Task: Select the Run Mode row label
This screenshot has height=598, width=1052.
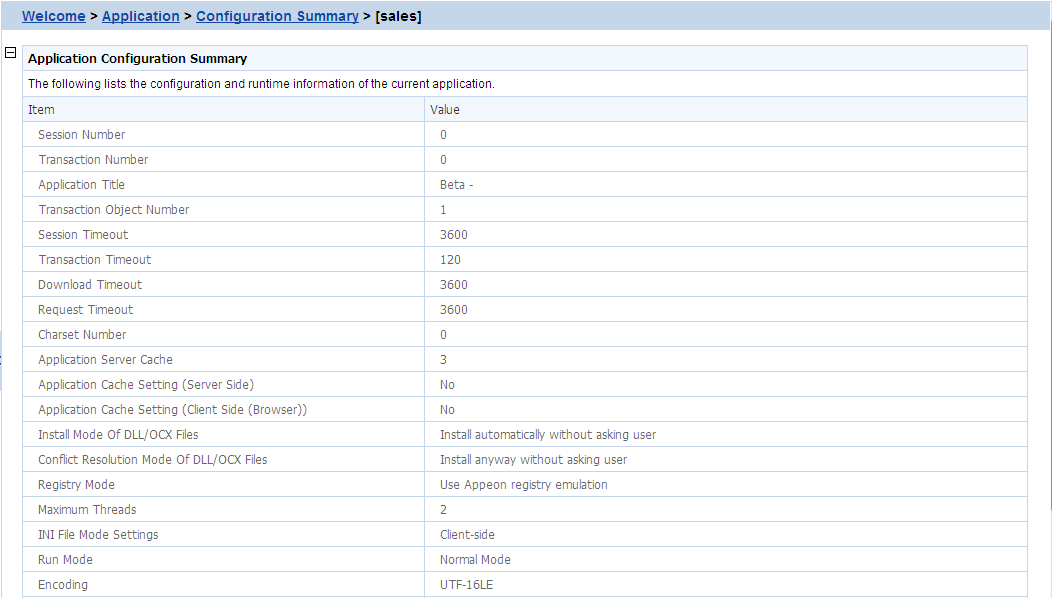Action: pyautogui.click(x=65, y=560)
